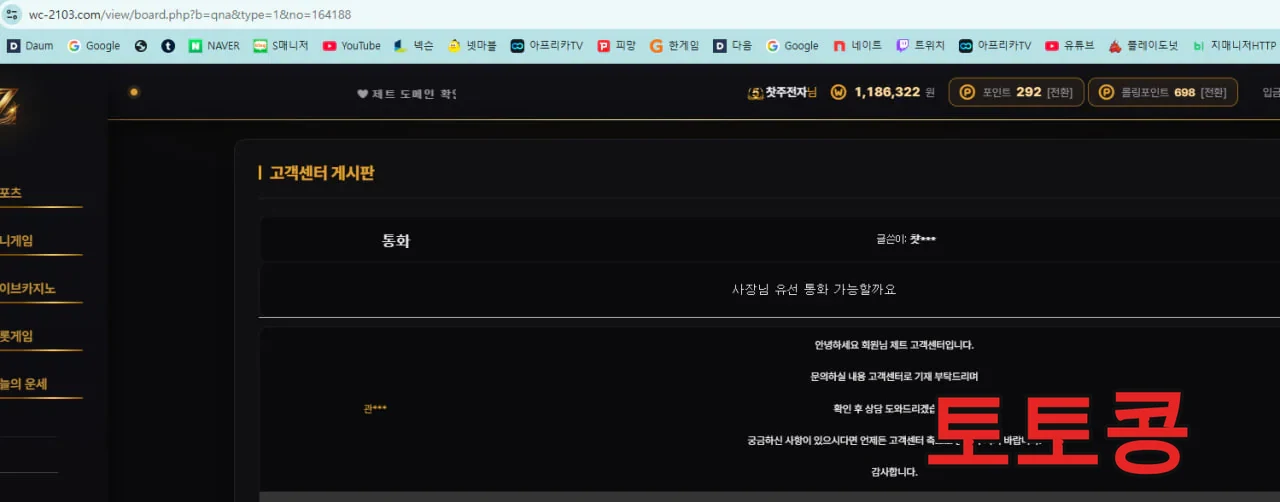This screenshot has height=502, width=1280.
Task: Open the 아프리카TV bookmark after 트위치
Action: coord(995,45)
